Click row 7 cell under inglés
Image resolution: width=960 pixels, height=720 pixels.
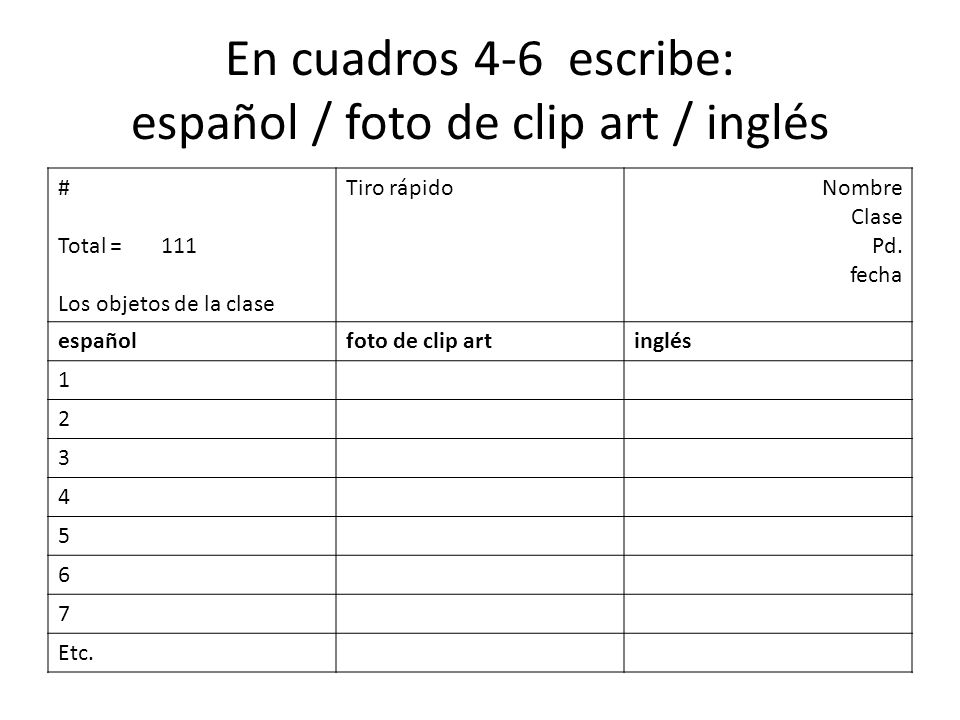click(768, 613)
